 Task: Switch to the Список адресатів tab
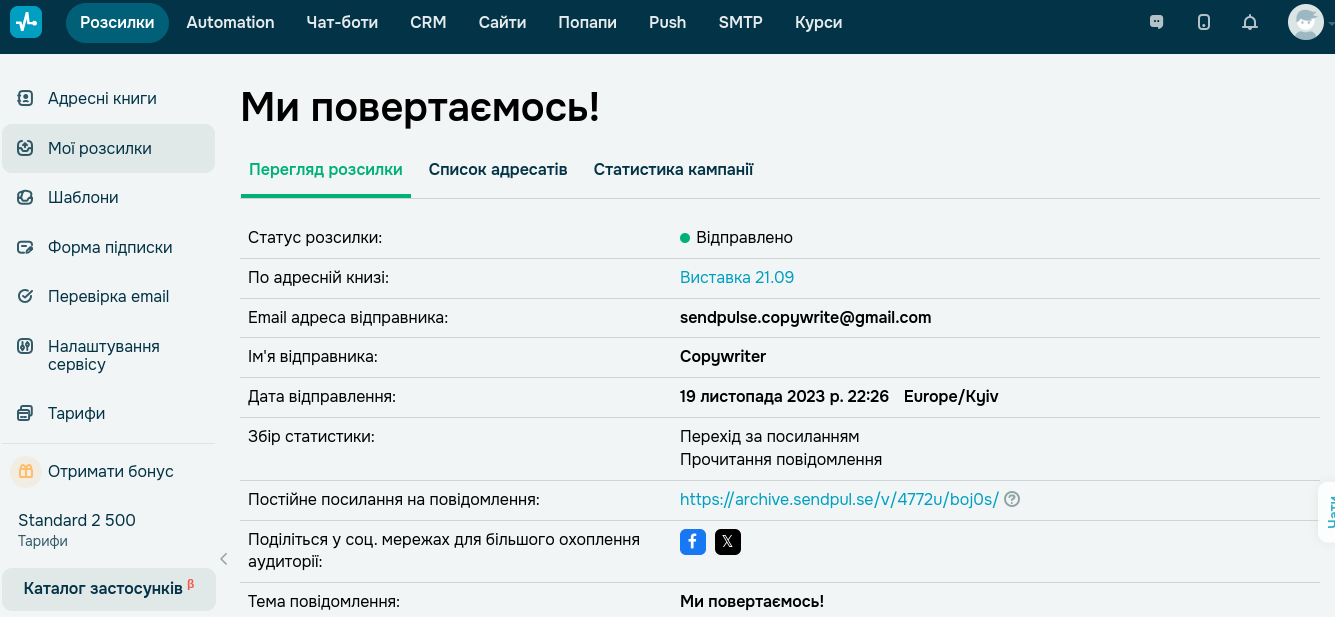pos(498,169)
